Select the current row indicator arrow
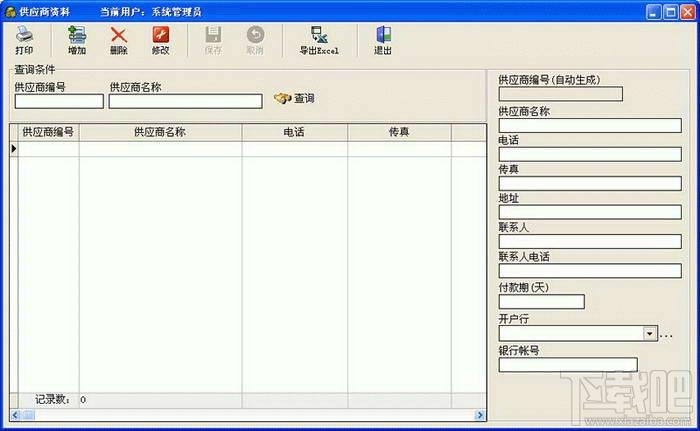Viewport: 700px width, 431px height. pos(14,149)
